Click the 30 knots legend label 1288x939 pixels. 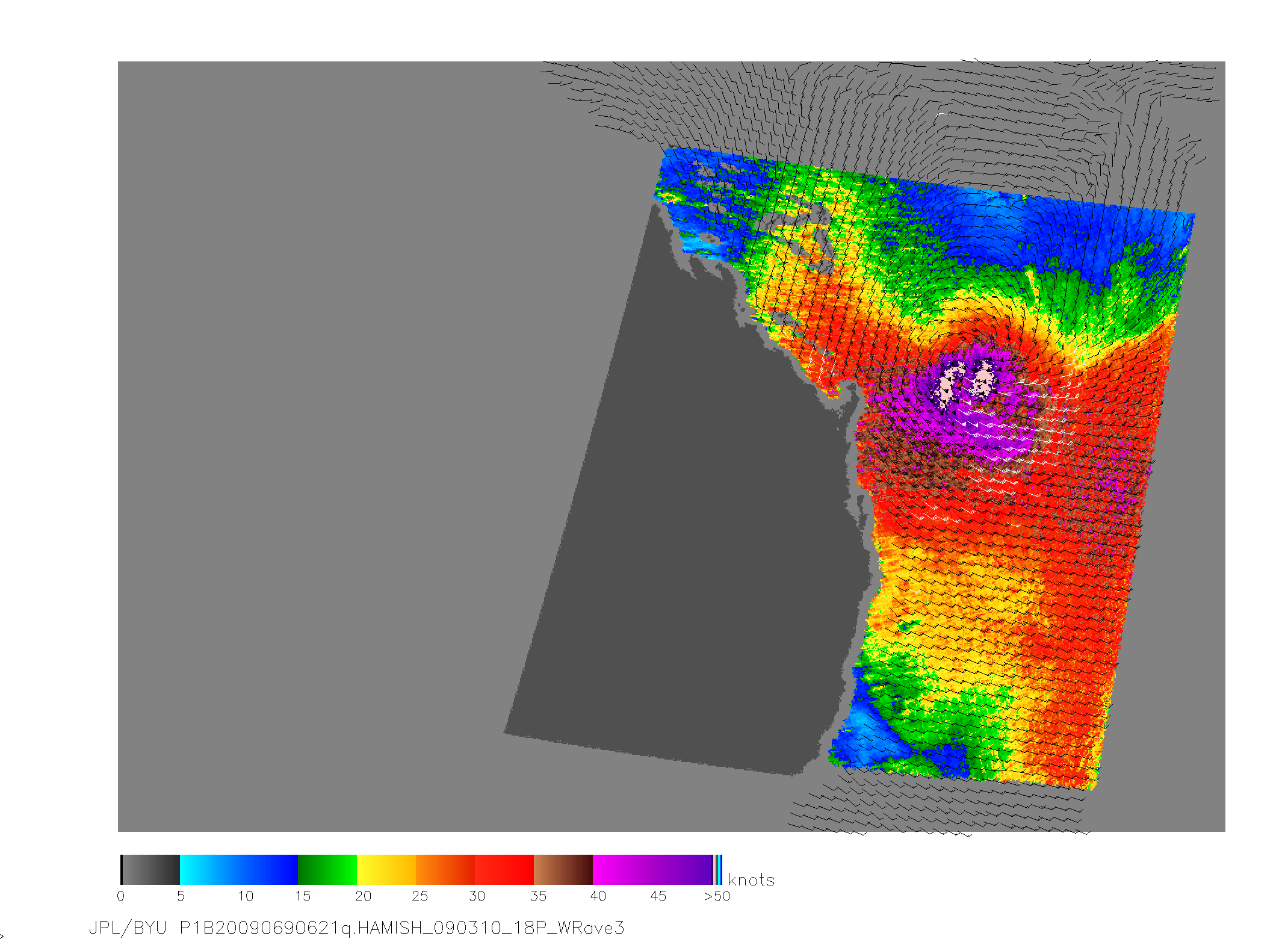coord(477,896)
